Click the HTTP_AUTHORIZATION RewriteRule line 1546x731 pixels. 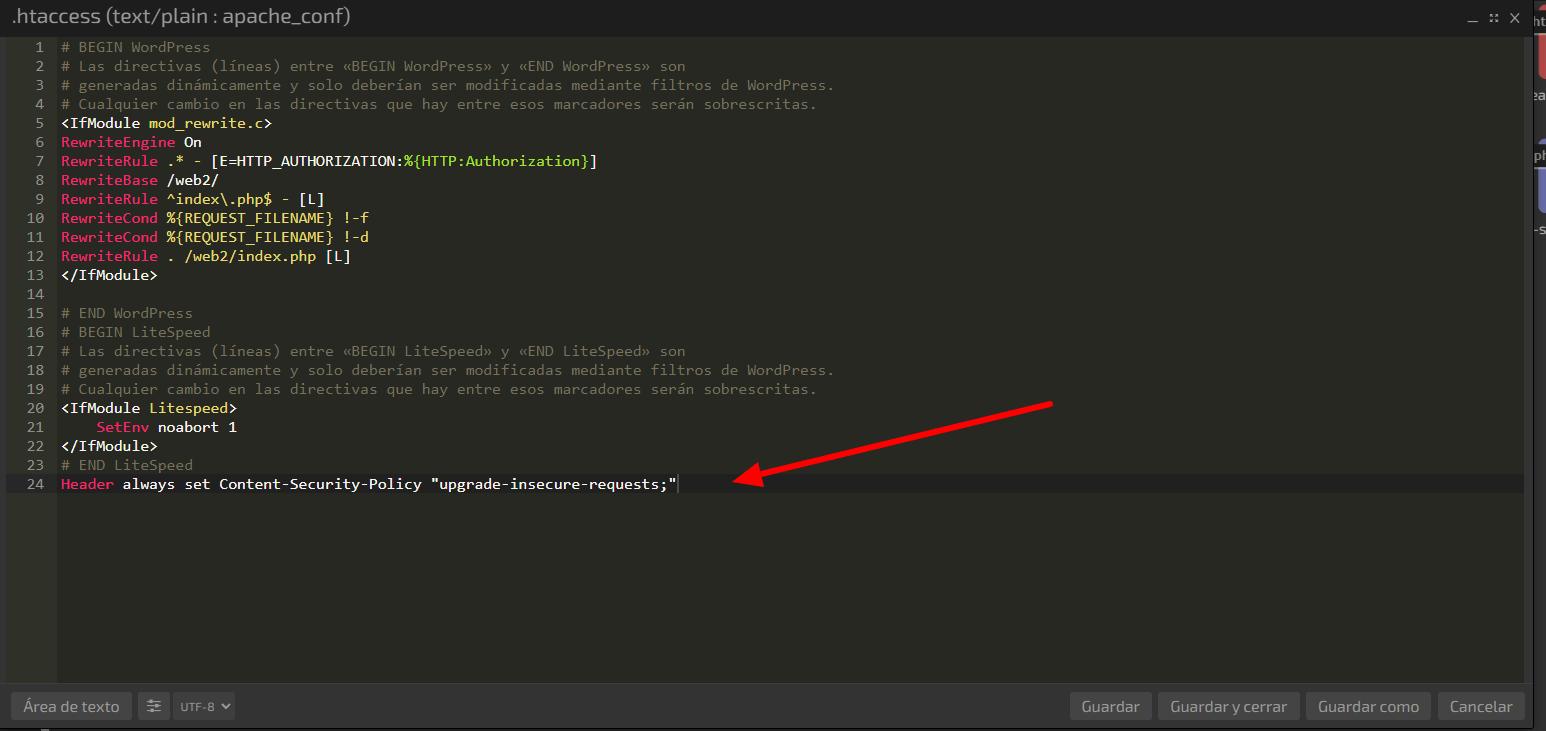pyautogui.click(x=329, y=161)
